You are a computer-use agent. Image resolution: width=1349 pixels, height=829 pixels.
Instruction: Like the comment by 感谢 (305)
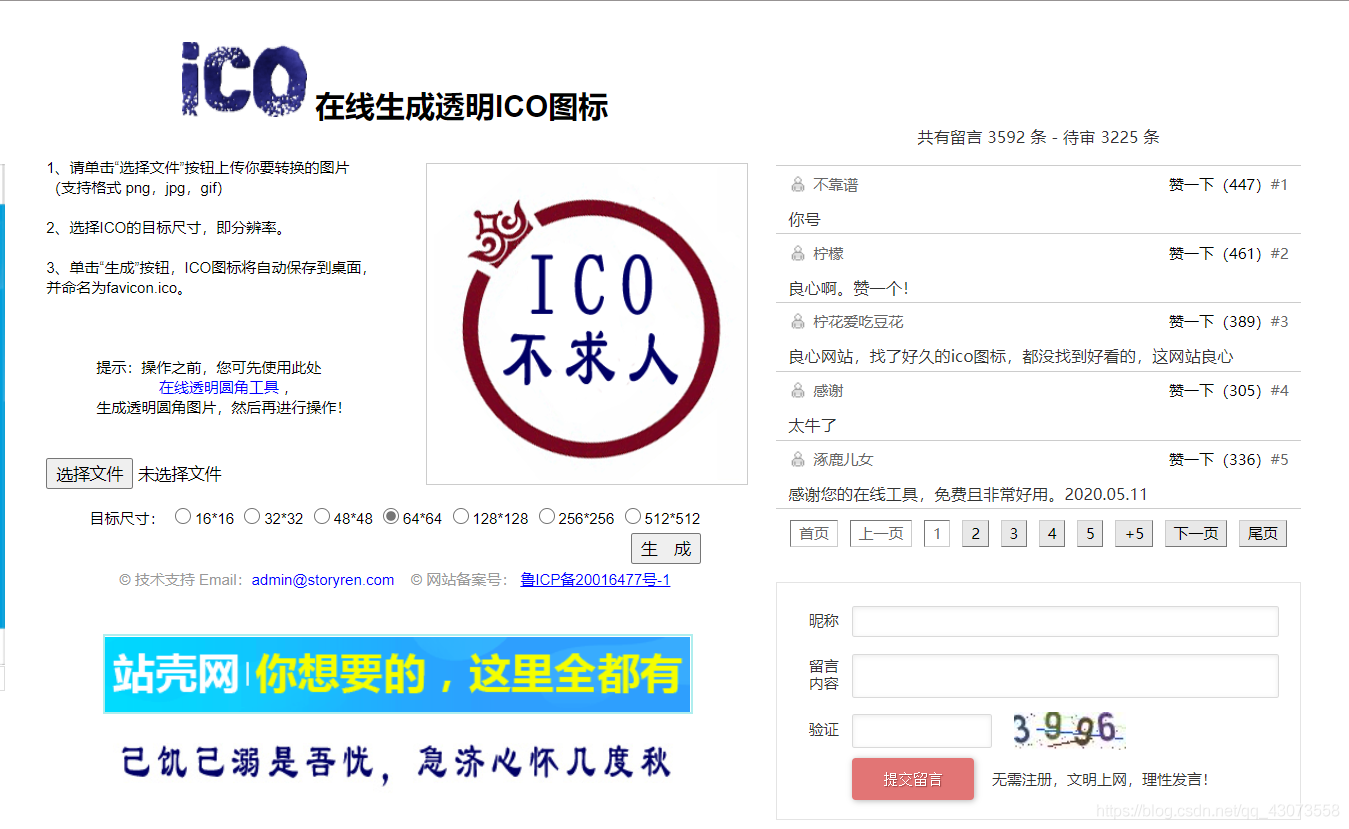coord(1215,391)
